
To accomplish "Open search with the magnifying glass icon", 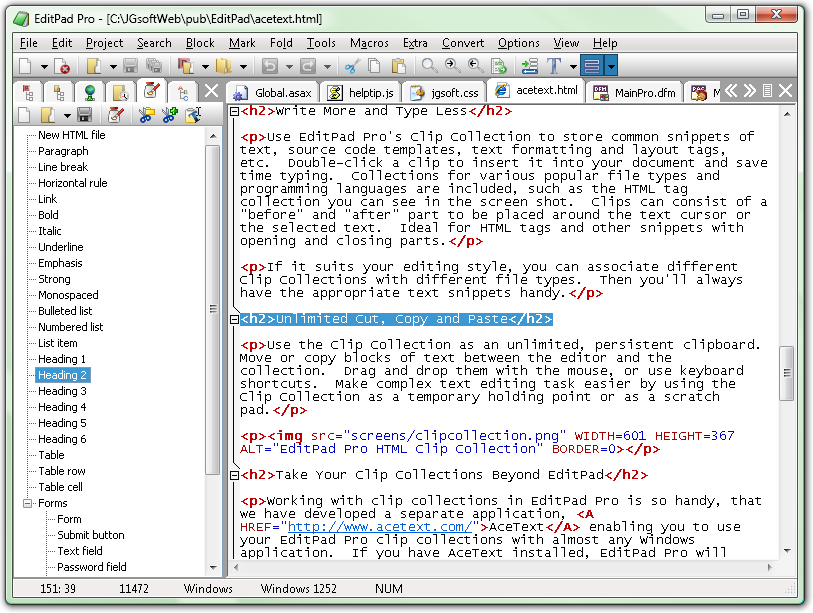I will click(x=429, y=66).
